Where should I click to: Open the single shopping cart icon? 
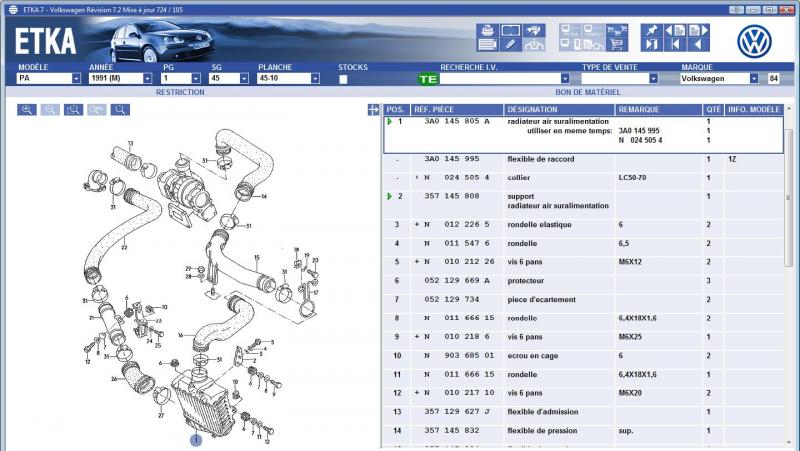[617, 45]
